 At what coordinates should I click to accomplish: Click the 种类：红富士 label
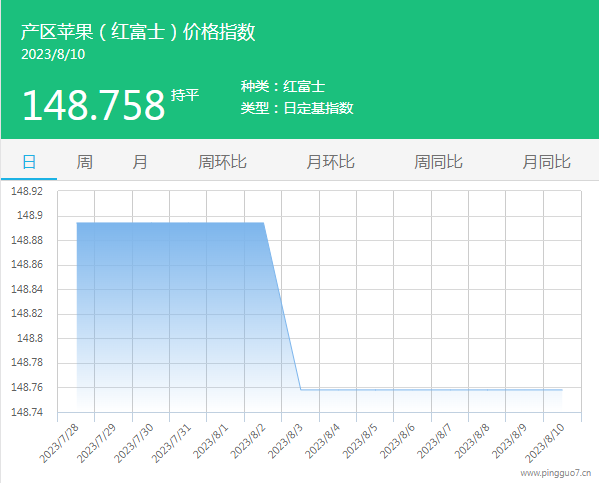click(283, 86)
